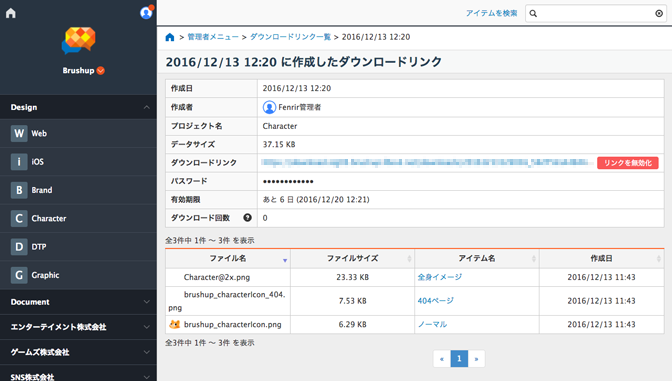This screenshot has width=672, height=381.
Task: Click the リンクを無効化 button
Action: (628, 163)
